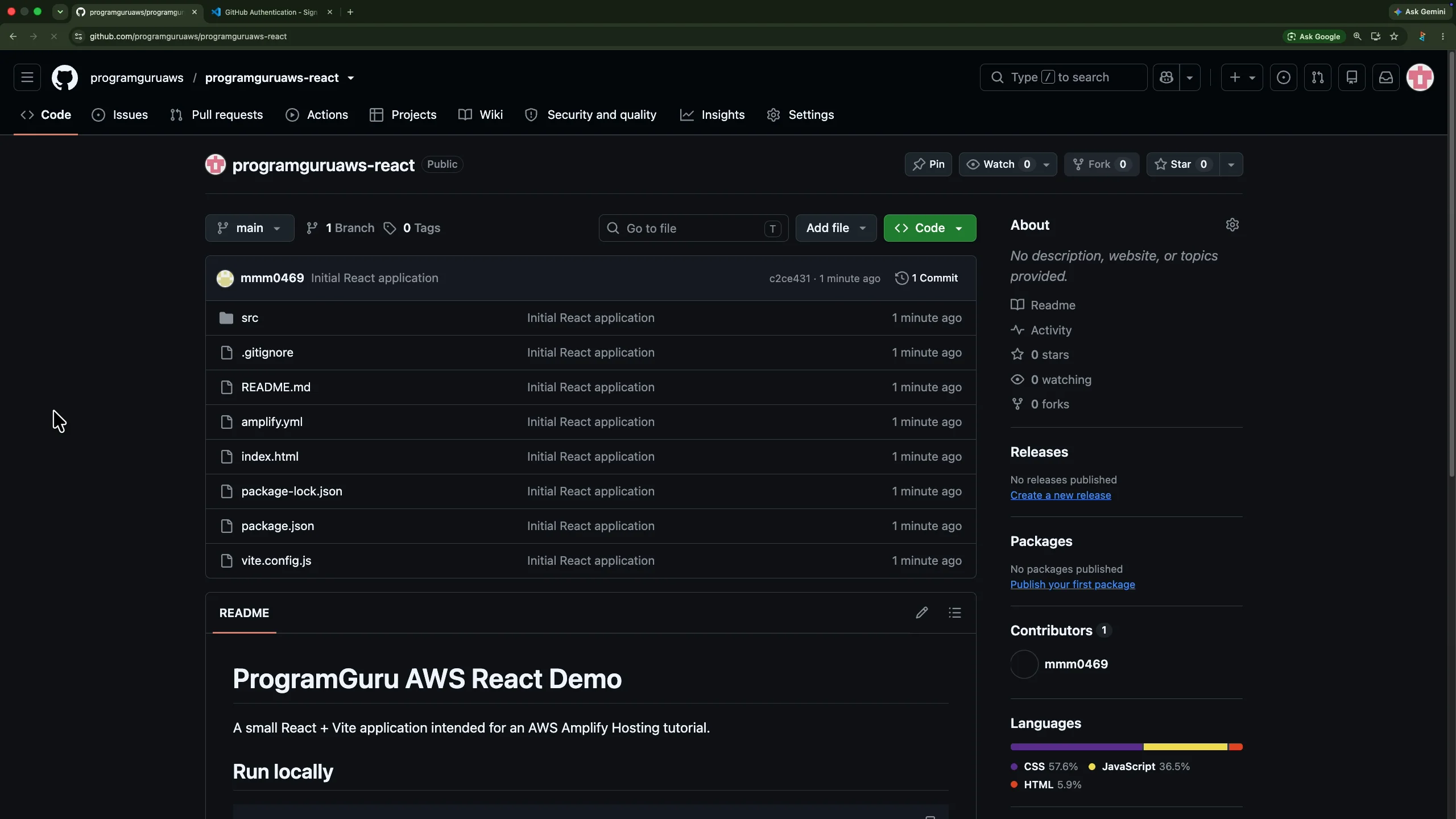This screenshot has width=1456, height=819.
Task: Switch to the Projects tab
Action: [x=403, y=115]
